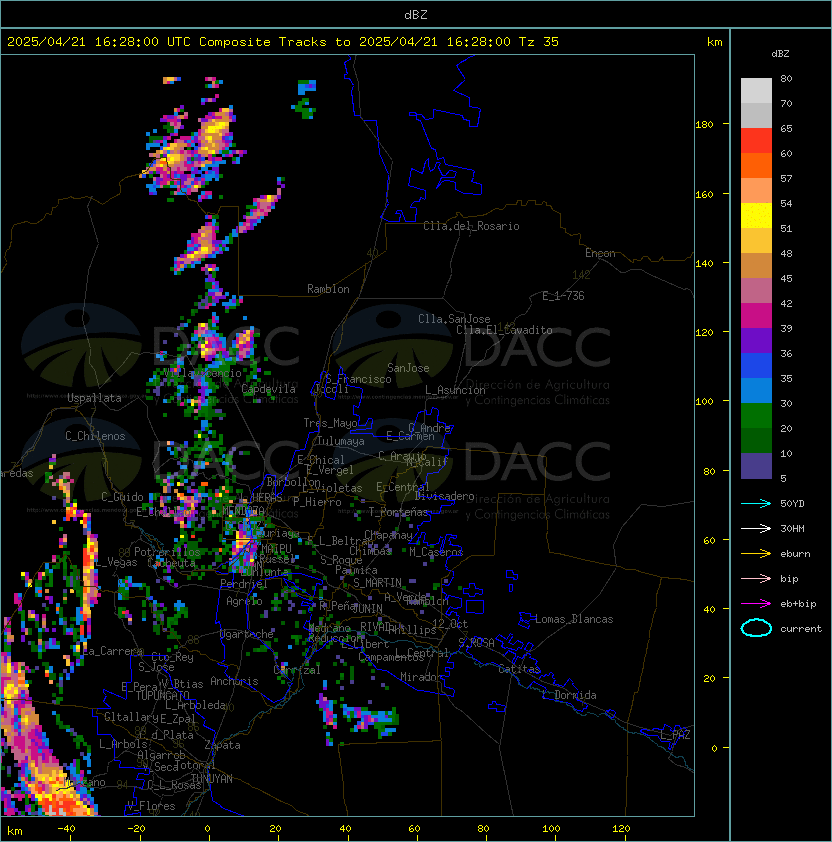Click the magenta eb+bip arrow in legend
Viewport: 832px width, 842px height.
click(756, 604)
